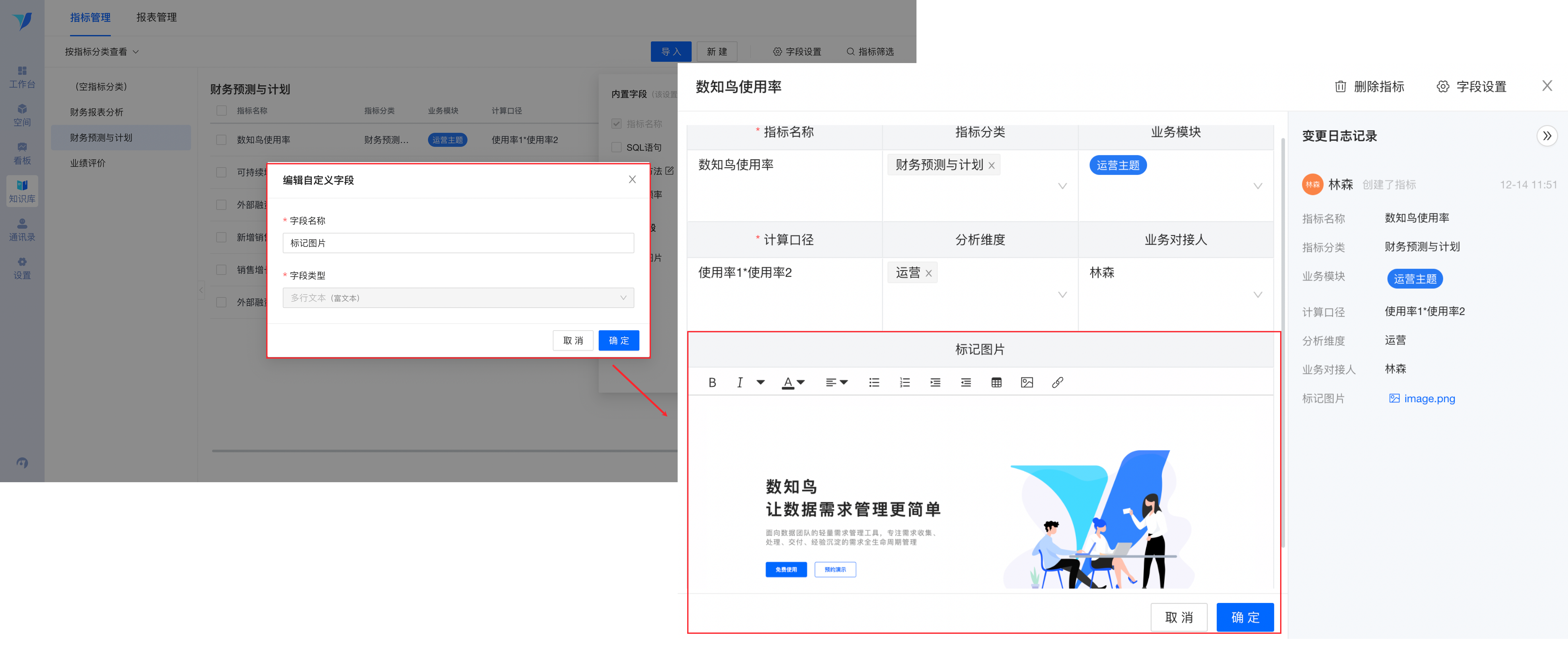Expand the 按指标分类查看 dropdown
Screen dimensions: 1568x651
102,52
